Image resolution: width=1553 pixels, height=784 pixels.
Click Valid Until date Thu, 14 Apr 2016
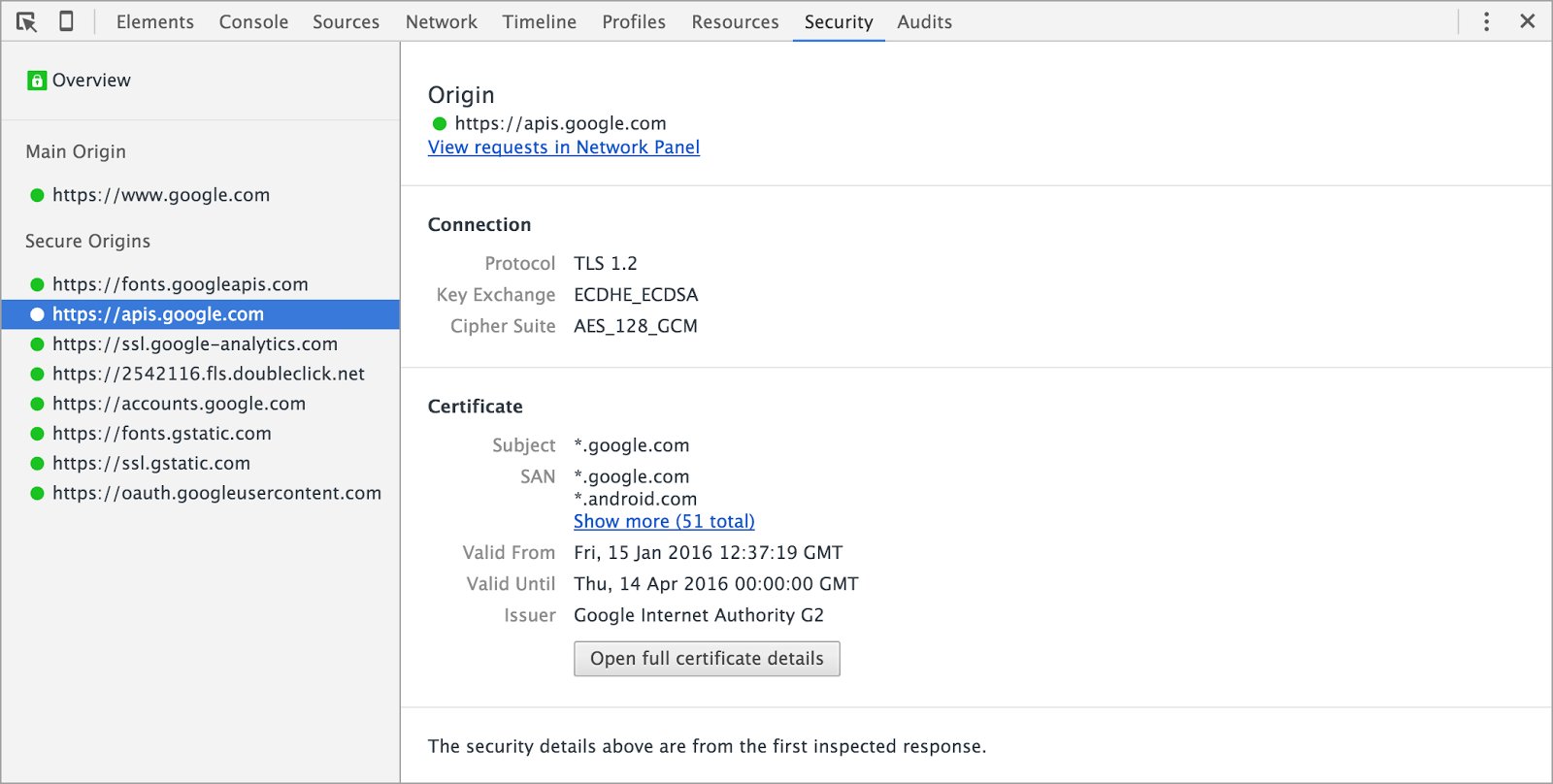716,584
